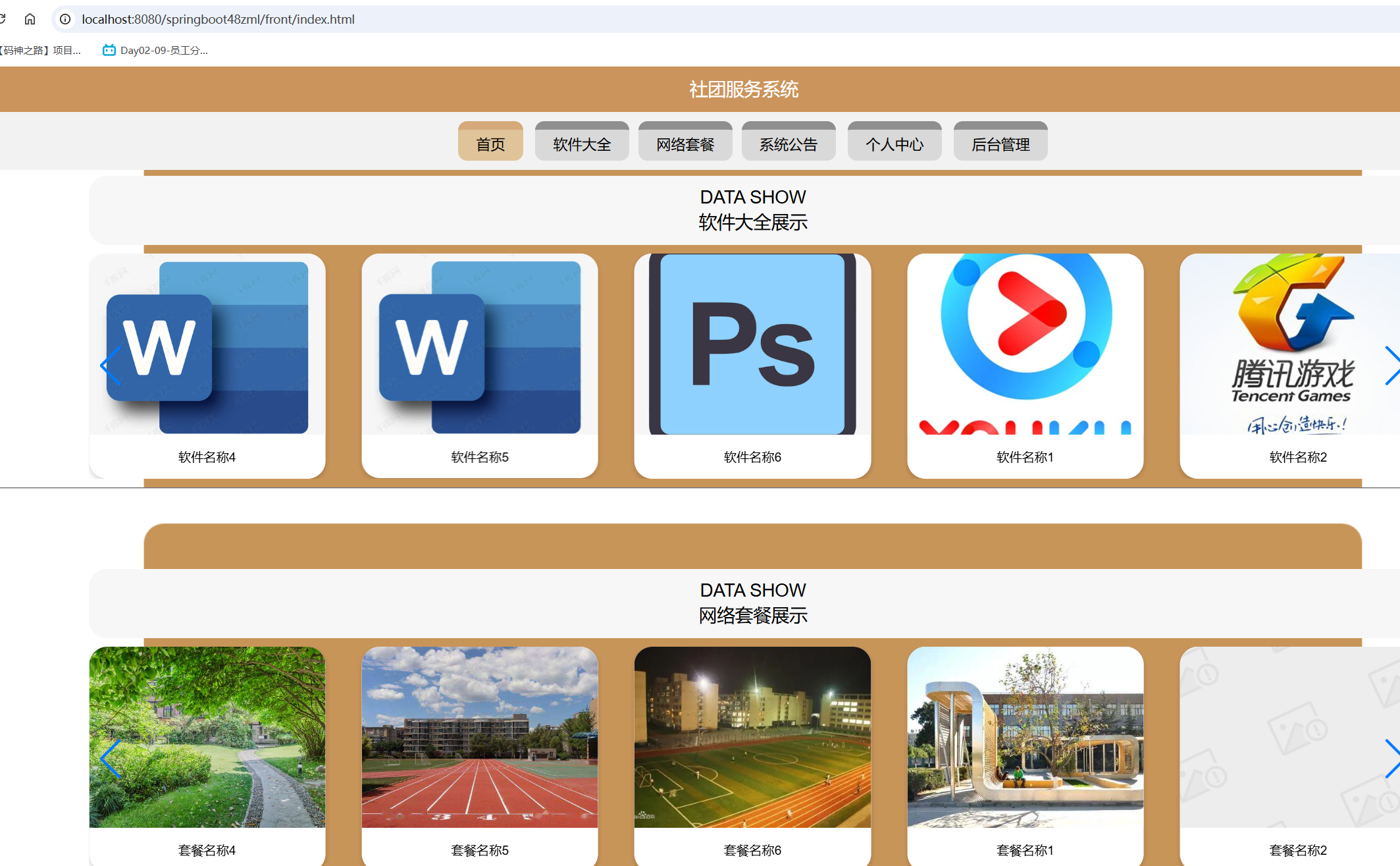Click previous arrow of software carousel
The width and height of the screenshot is (1400, 866).
pyautogui.click(x=110, y=365)
